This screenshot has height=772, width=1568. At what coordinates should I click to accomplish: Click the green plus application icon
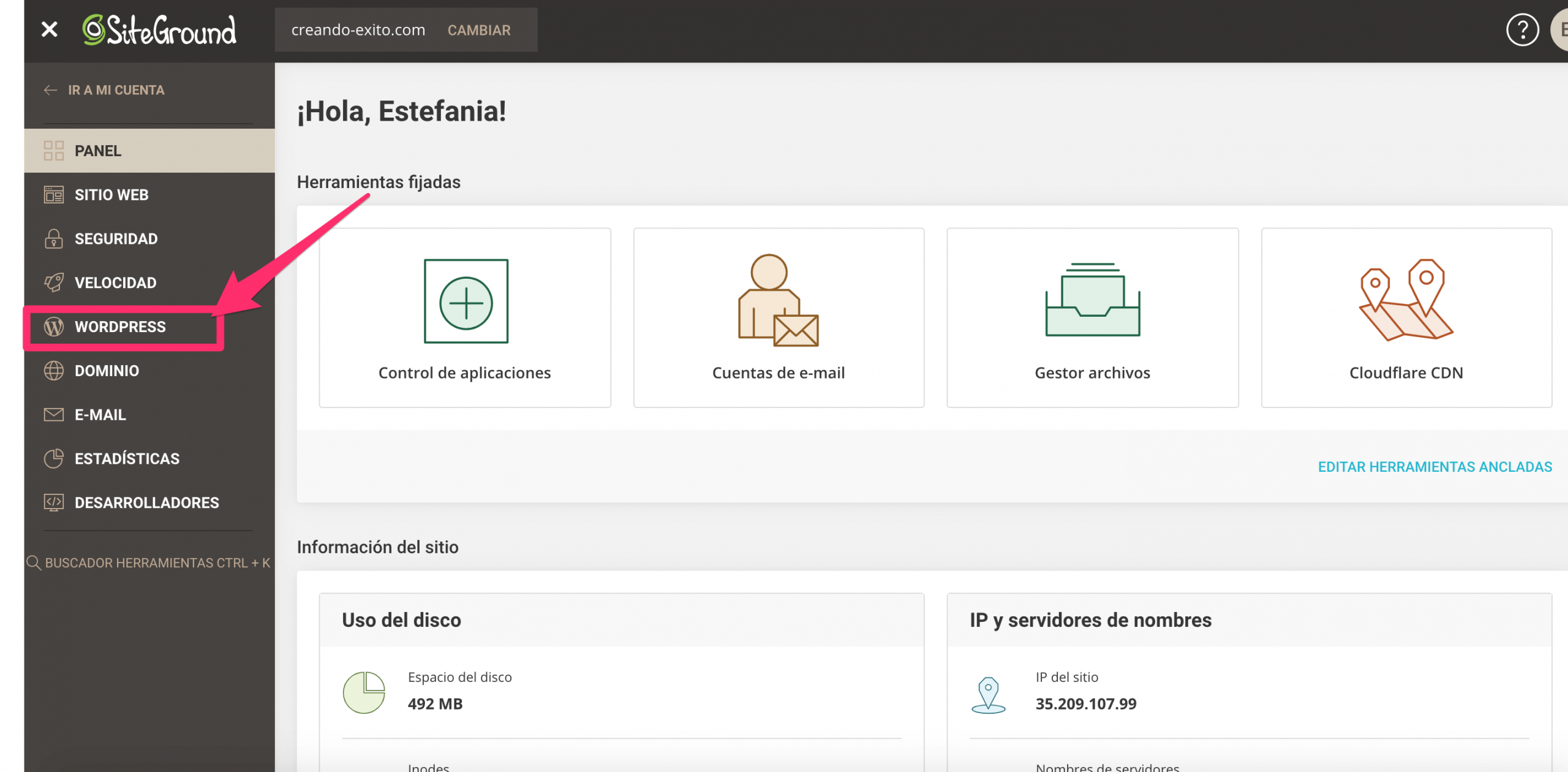pyautogui.click(x=466, y=301)
